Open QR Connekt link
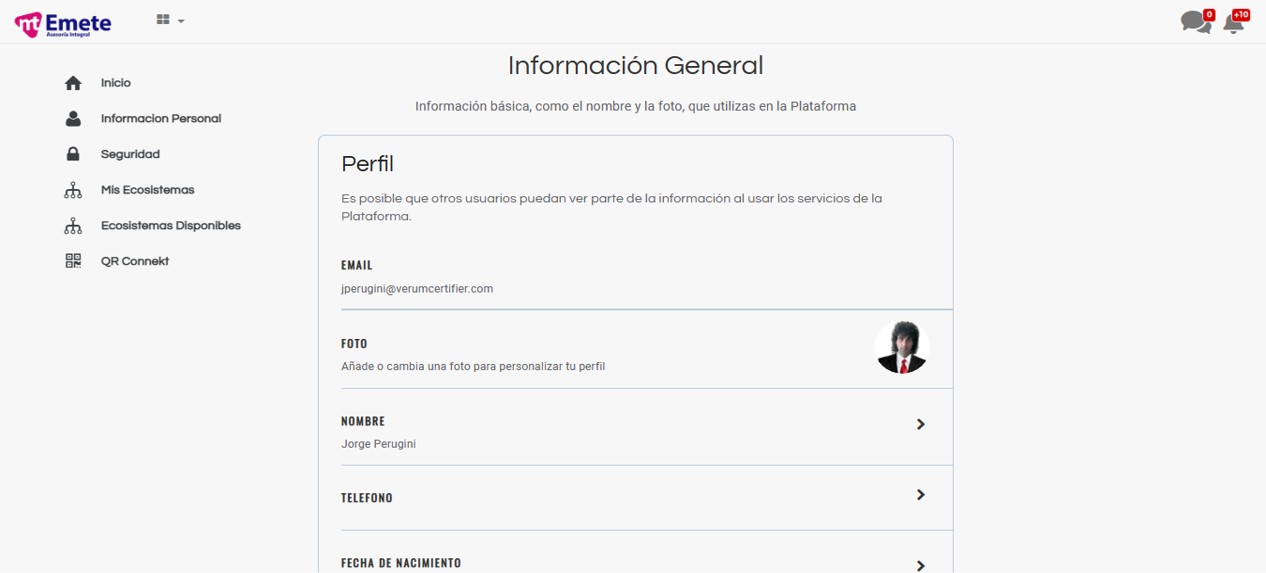The width and height of the screenshot is (1266, 573). tap(135, 261)
